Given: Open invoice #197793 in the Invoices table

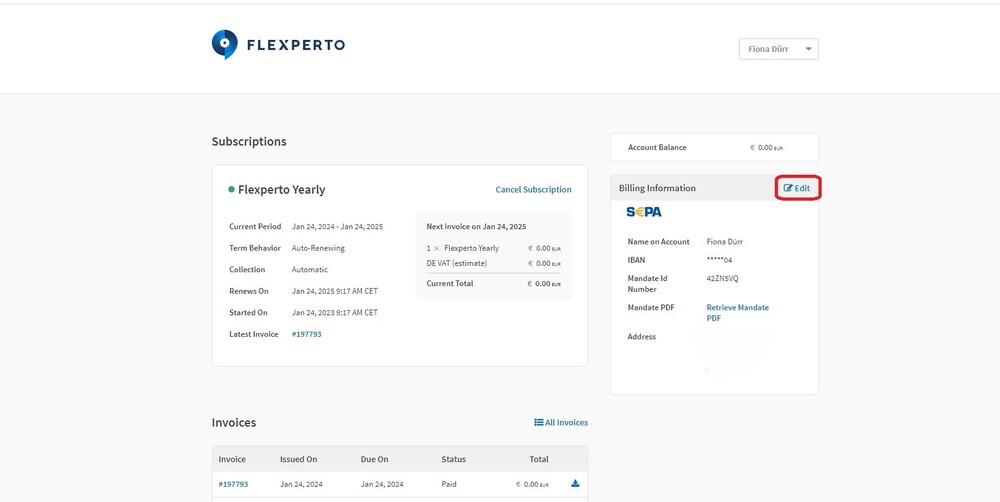Looking at the screenshot, I should [233, 484].
